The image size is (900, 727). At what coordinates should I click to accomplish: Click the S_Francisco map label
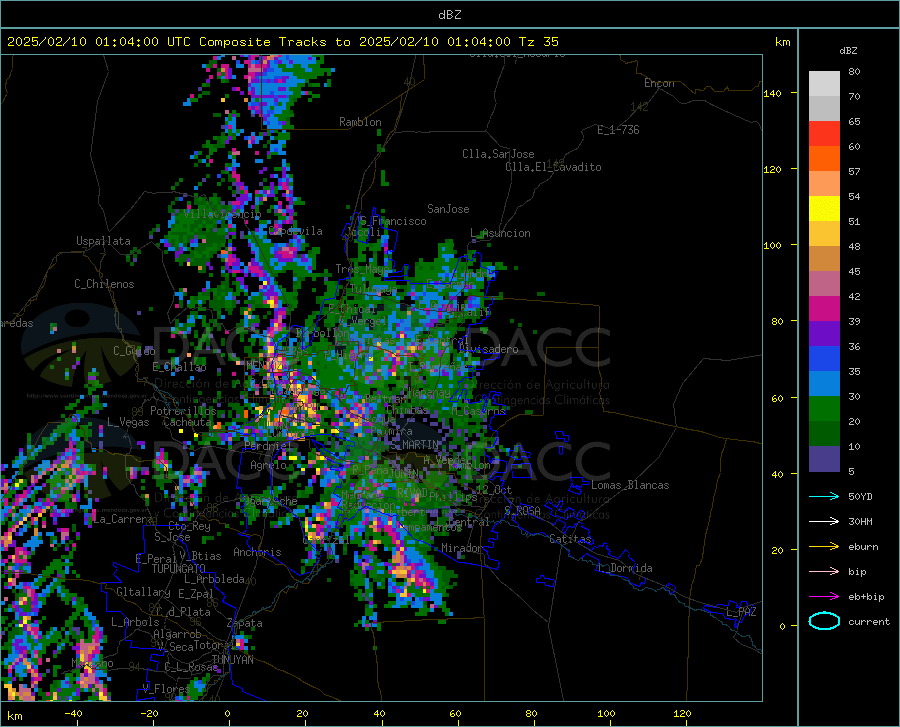(393, 221)
